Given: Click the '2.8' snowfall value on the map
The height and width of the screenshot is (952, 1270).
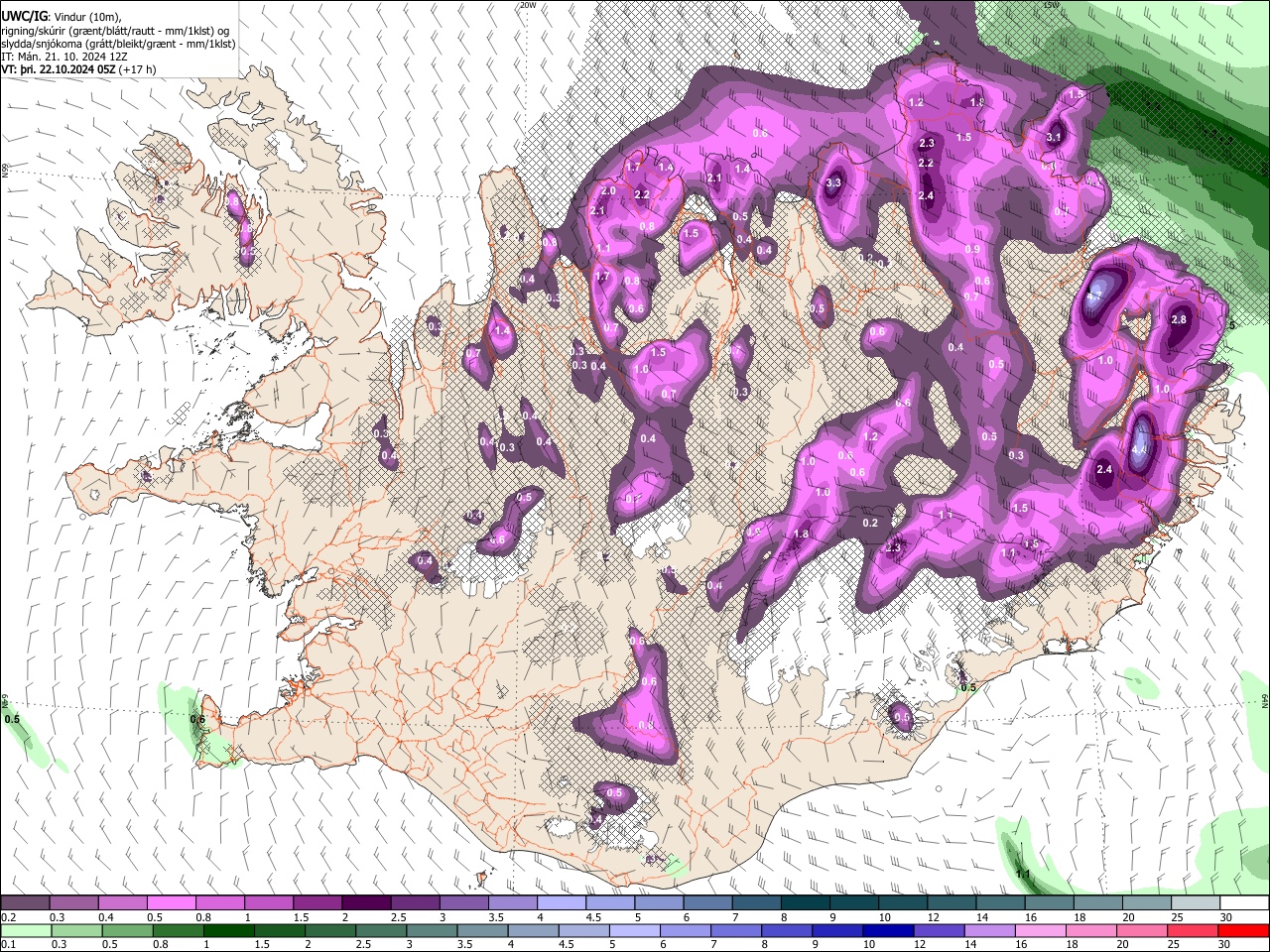Looking at the screenshot, I should click(1179, 319).
